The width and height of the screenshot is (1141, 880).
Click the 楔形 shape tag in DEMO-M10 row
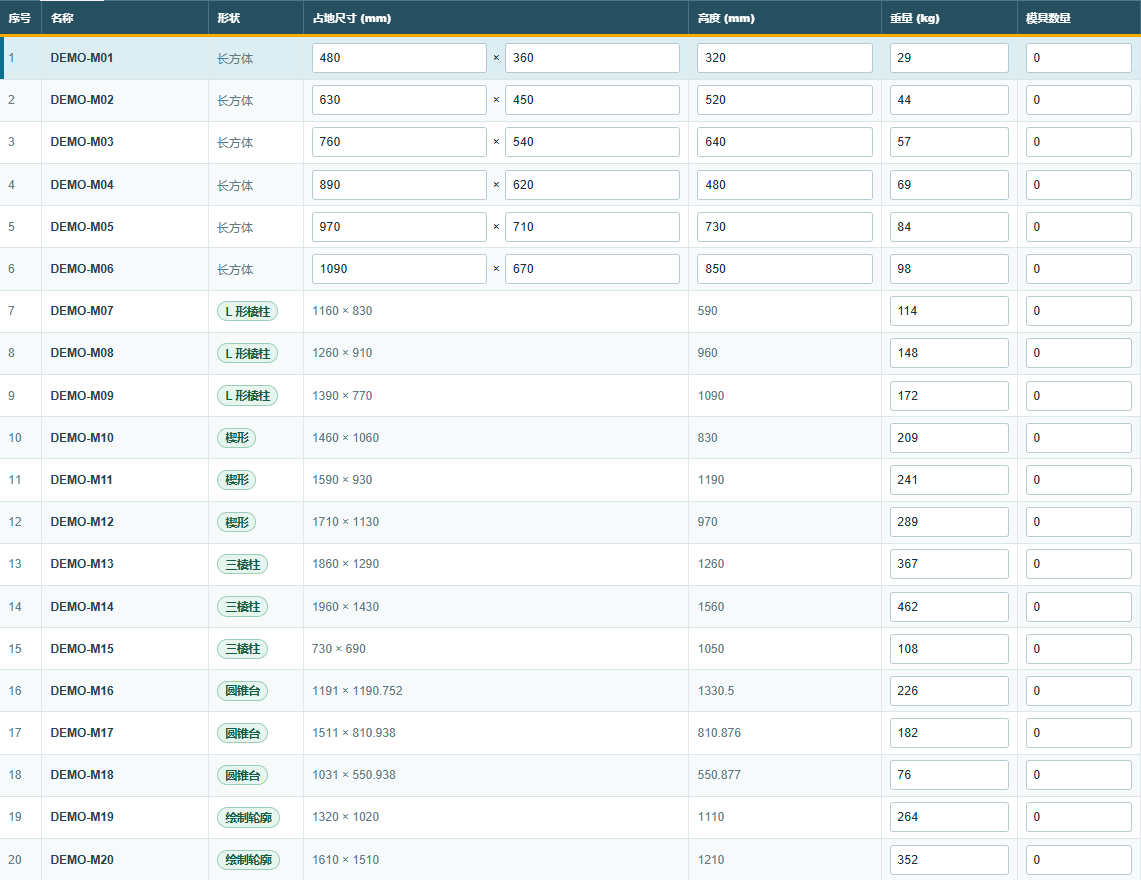pos(236,438)
